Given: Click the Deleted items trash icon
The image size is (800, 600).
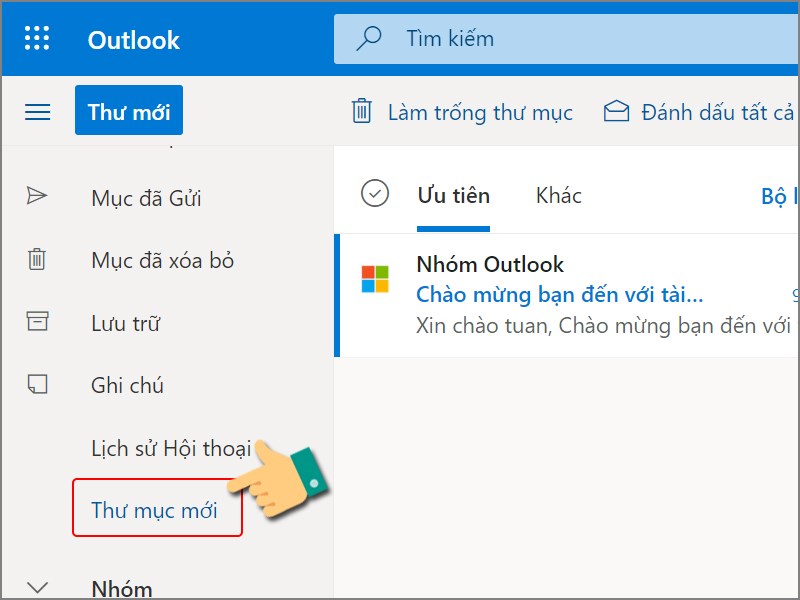Looking at the screenshot, I should coord(37,260).
